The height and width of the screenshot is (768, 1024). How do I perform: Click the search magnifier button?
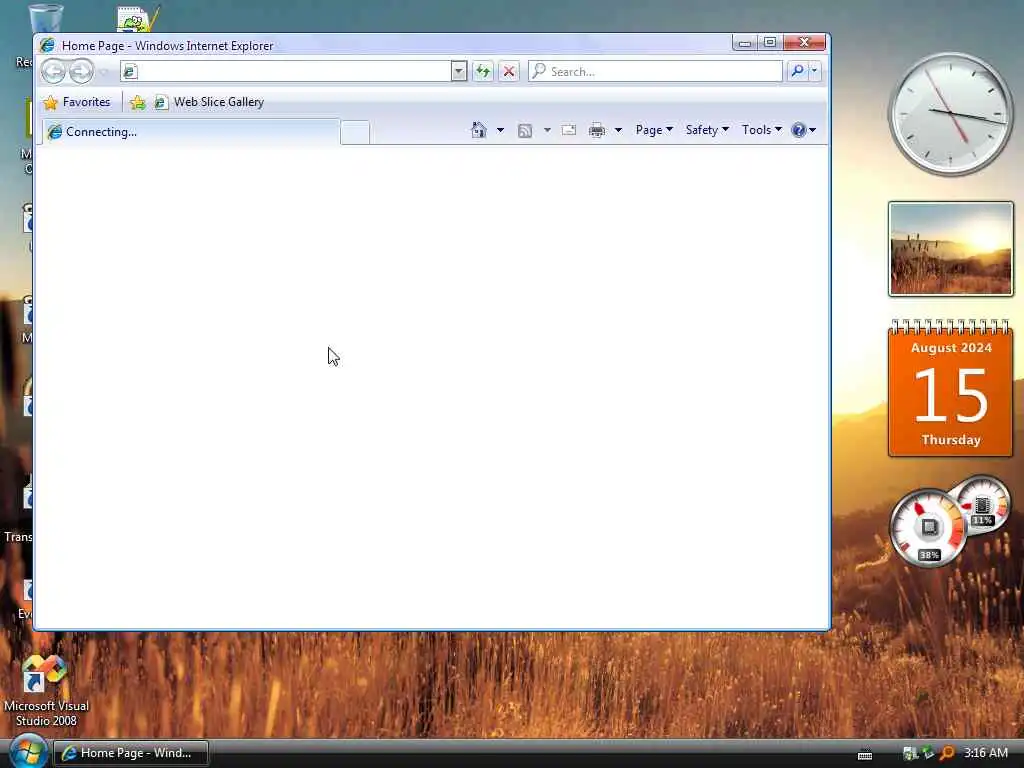pos(797,71)
